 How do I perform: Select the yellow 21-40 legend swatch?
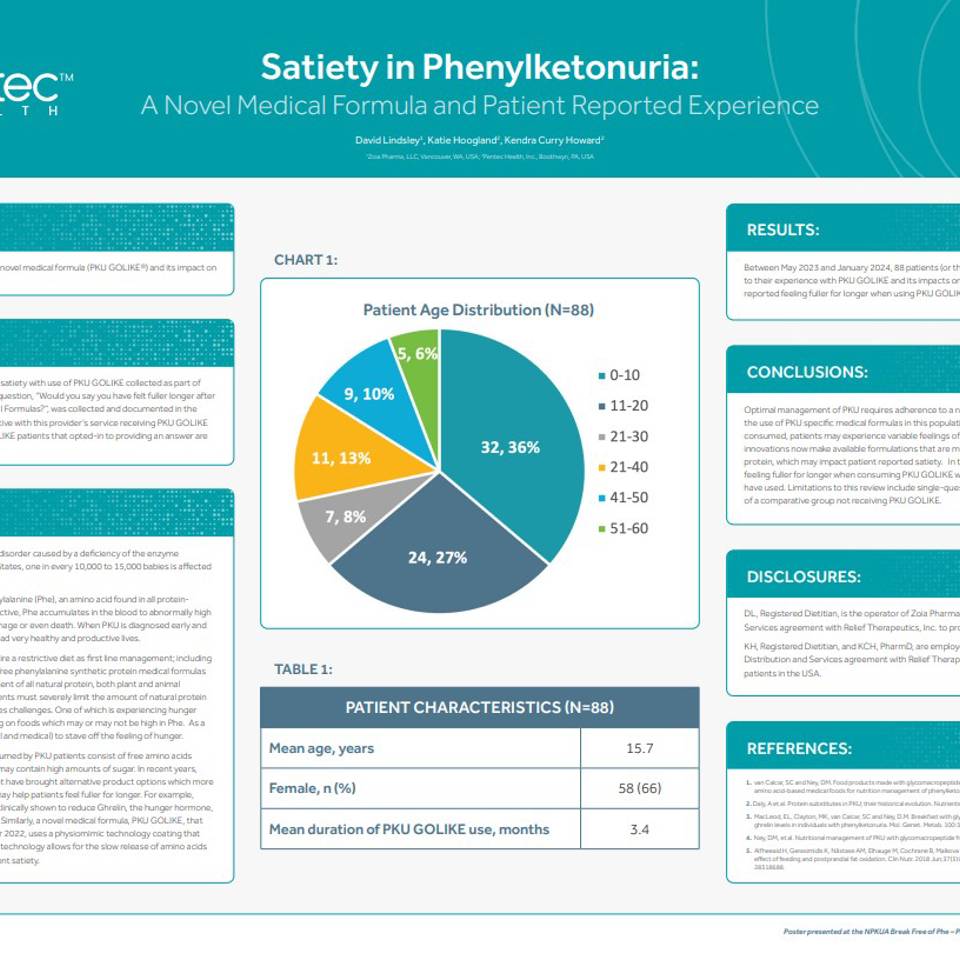click(x=601, y=468)
